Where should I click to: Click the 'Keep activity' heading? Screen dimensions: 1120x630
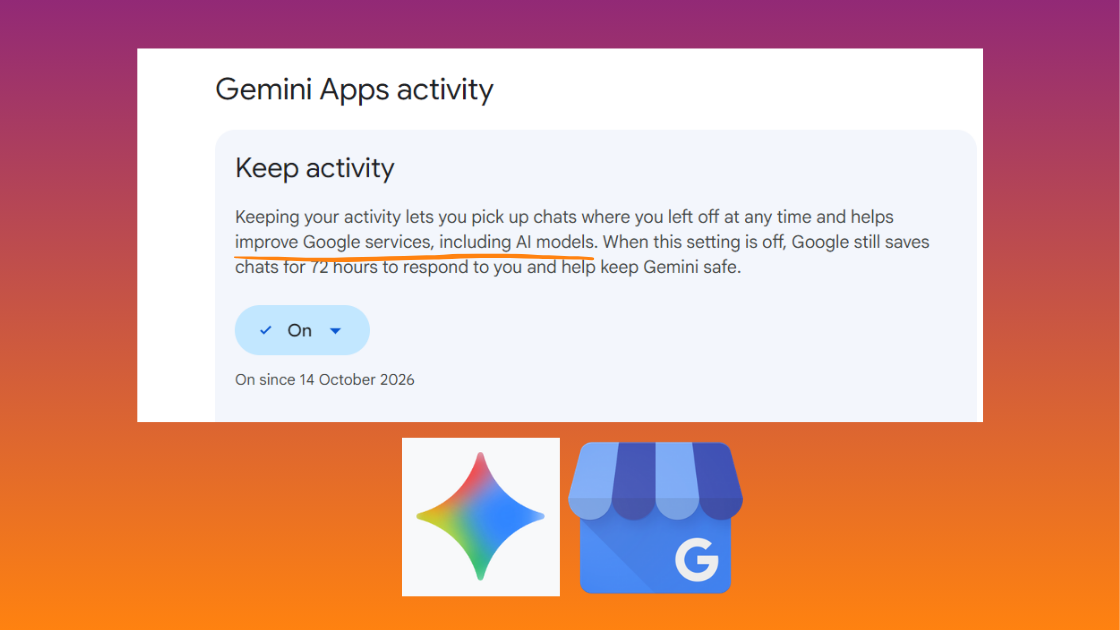[314, 169]
